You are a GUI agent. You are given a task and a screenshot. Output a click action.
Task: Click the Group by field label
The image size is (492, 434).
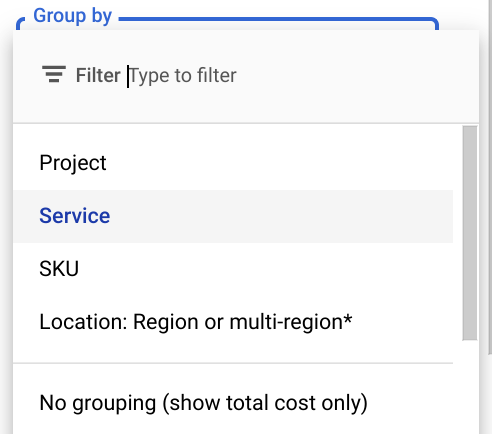tap(72, 16)
